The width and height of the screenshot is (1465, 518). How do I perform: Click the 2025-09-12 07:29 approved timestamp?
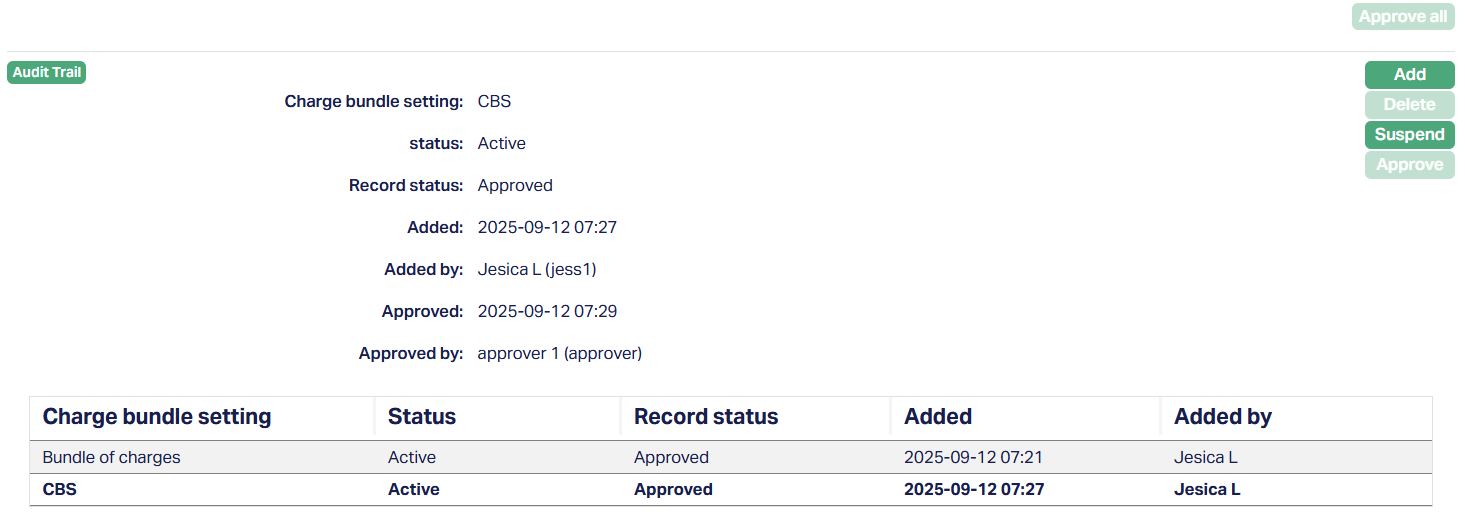click(x=547, y=312)
